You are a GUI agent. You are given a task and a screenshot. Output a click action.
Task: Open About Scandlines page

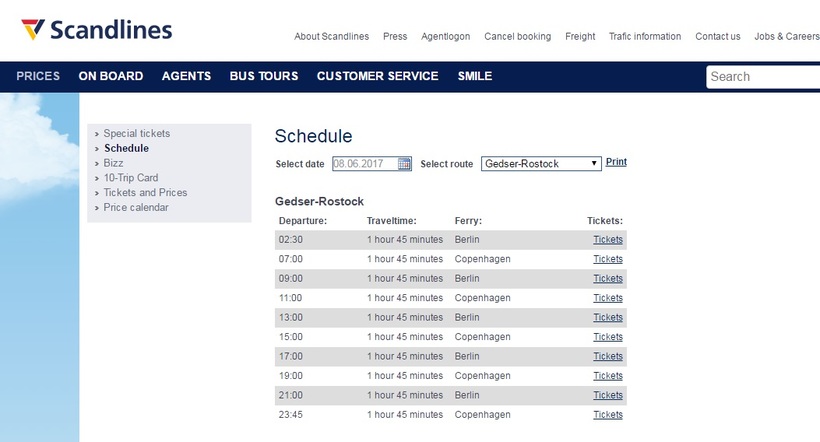coord(332,37)
